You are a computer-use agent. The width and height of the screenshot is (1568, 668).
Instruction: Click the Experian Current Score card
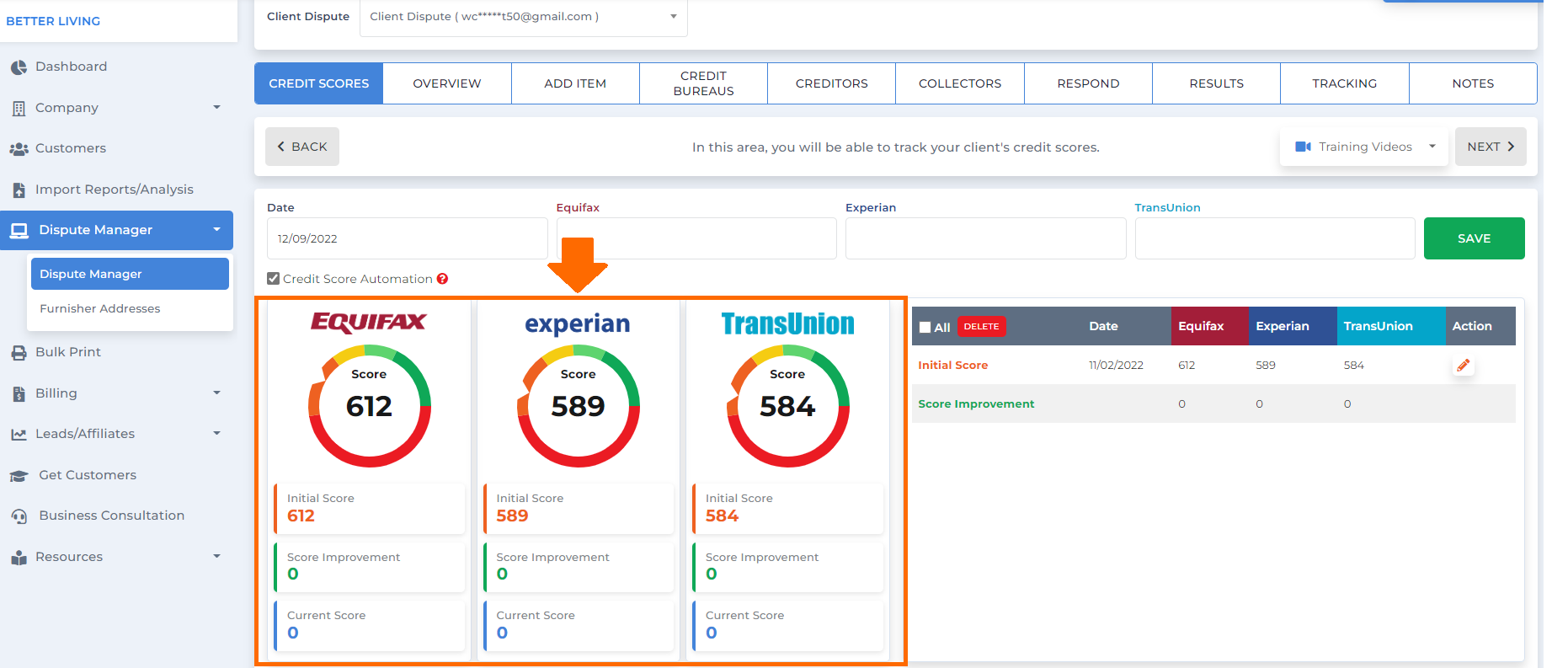579,626
